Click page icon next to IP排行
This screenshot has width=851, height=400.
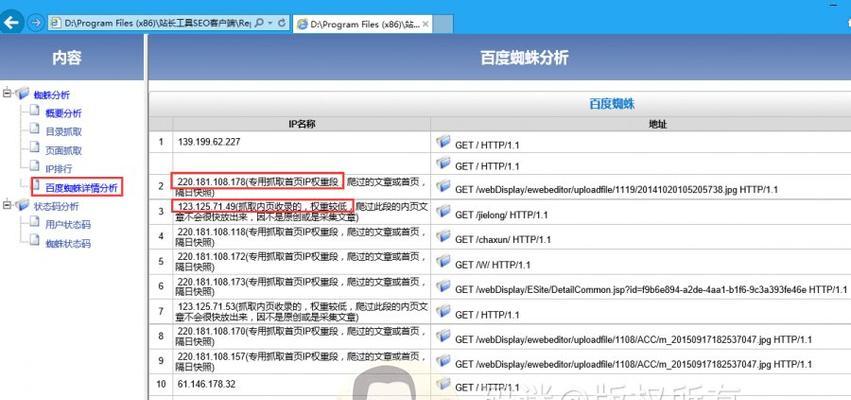pos(35,167)
